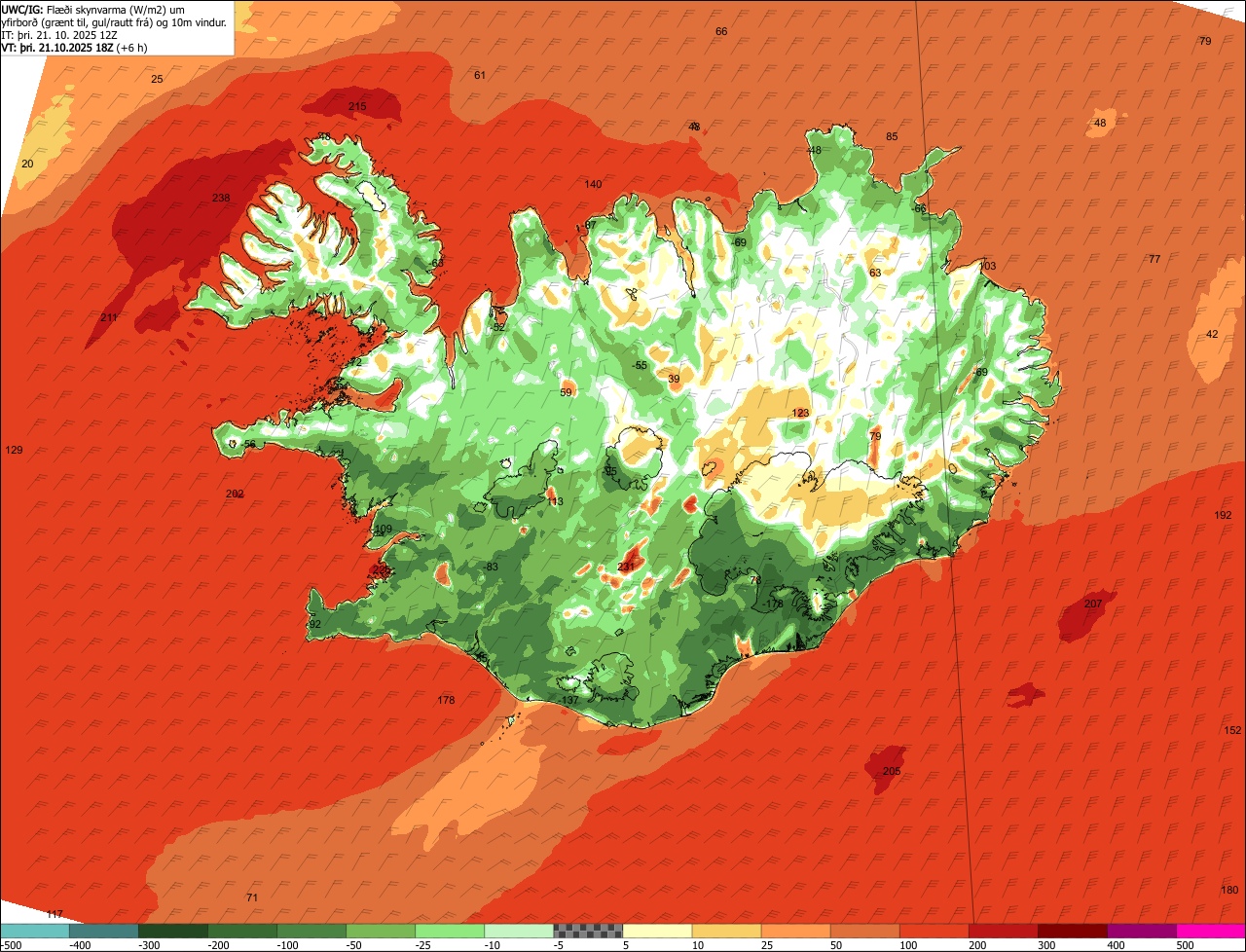Click the legend swatch between -10 and -5
Screen dimensions: 1246x952
pyautogui.click(x=519, y=930)
